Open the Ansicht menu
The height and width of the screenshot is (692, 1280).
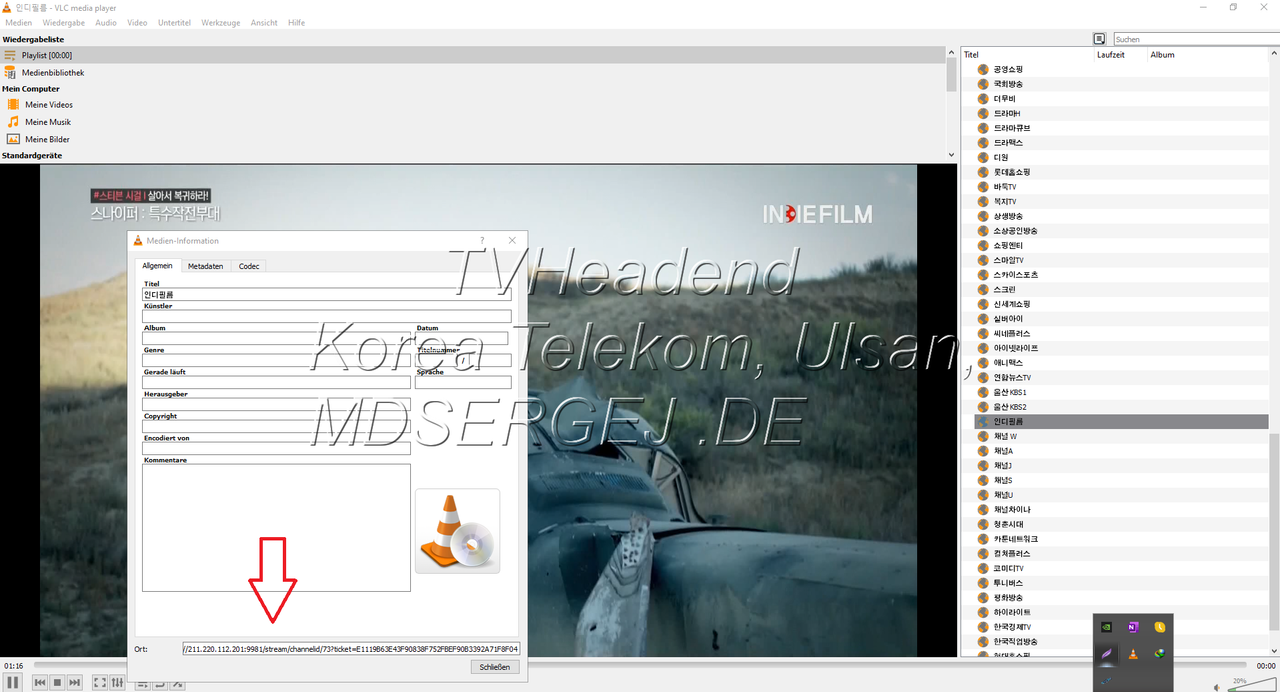coord(264,22)
